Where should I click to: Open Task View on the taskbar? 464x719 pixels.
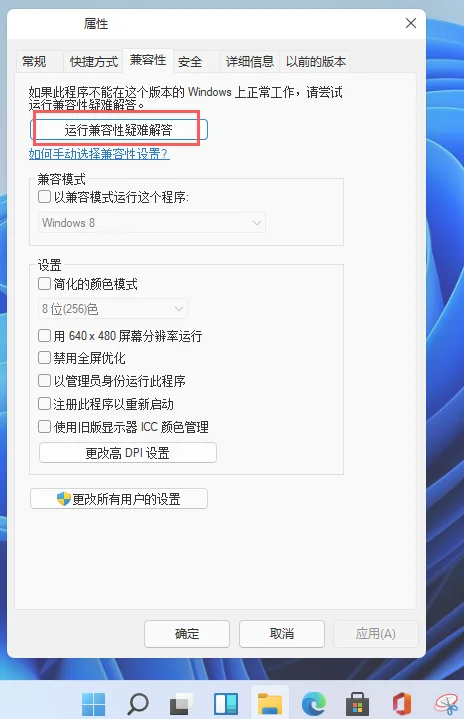coord(182,703)
